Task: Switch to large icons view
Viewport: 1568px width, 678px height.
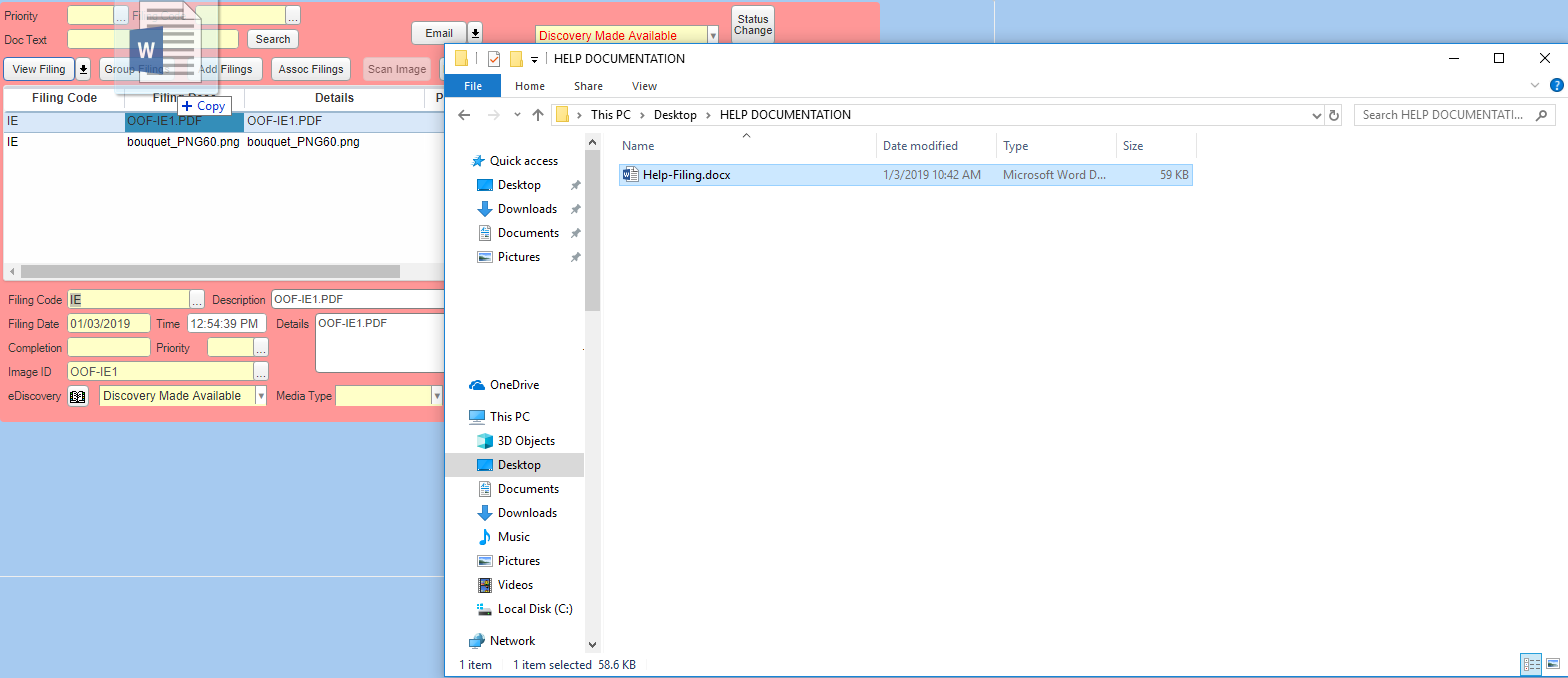Action: coord(1553,664)
